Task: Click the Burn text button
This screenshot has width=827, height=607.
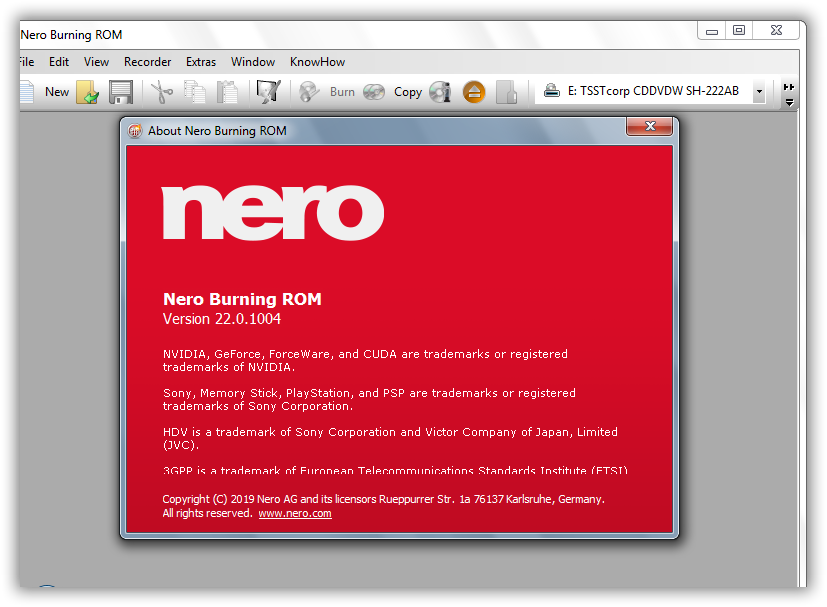Action: [x=342, y=92]
